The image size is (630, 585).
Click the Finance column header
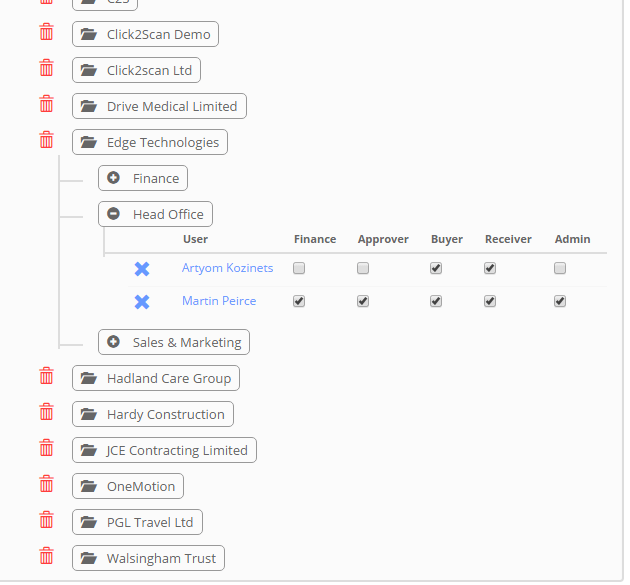[315, 239]
